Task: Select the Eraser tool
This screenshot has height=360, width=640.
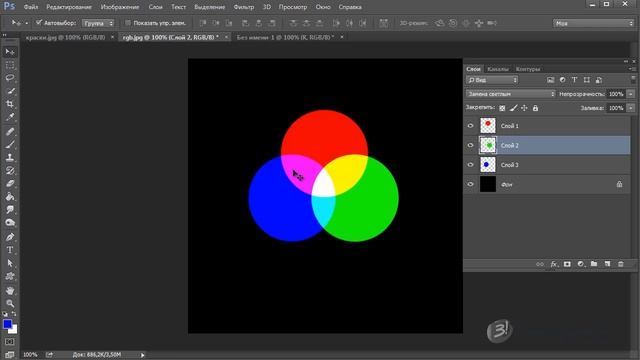Action: point(10,184)
